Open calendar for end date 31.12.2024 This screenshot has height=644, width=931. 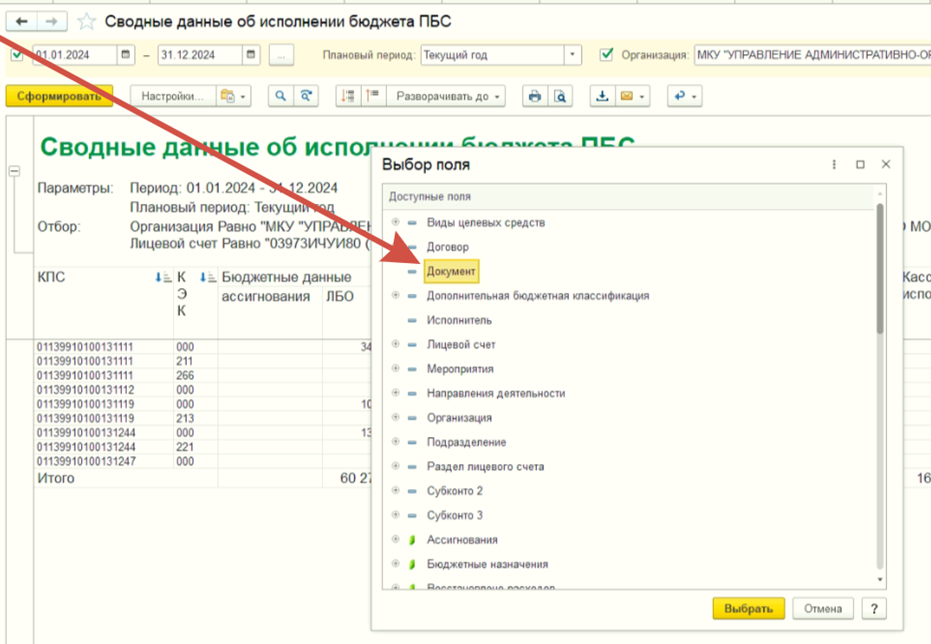(251, 55)
